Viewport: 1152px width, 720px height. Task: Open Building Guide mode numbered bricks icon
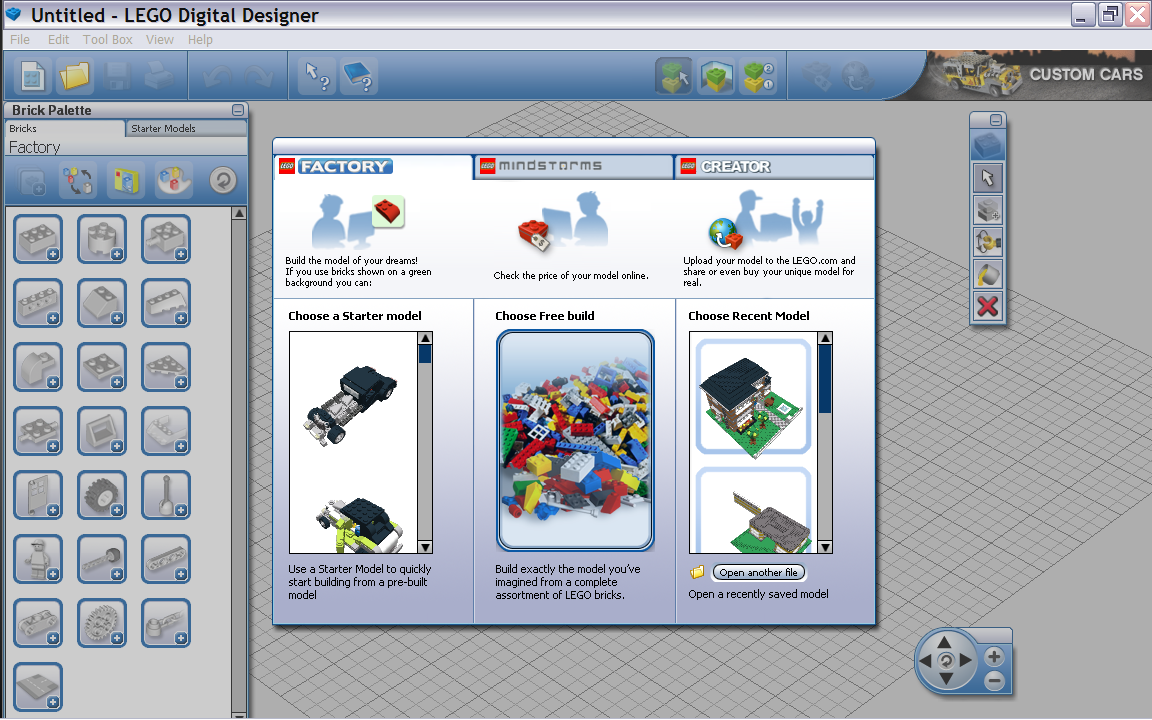pos(758,76)
